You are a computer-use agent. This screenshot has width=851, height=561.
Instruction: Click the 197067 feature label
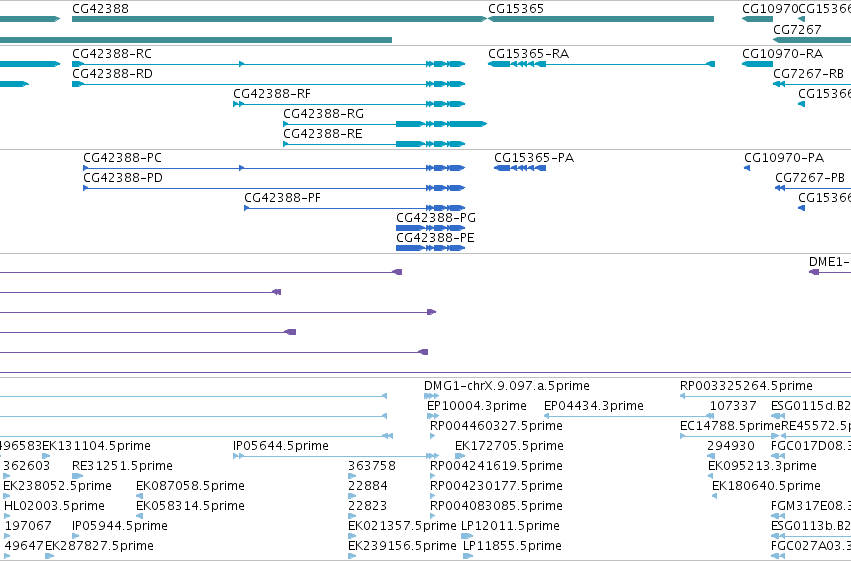(x=28, y=526)
